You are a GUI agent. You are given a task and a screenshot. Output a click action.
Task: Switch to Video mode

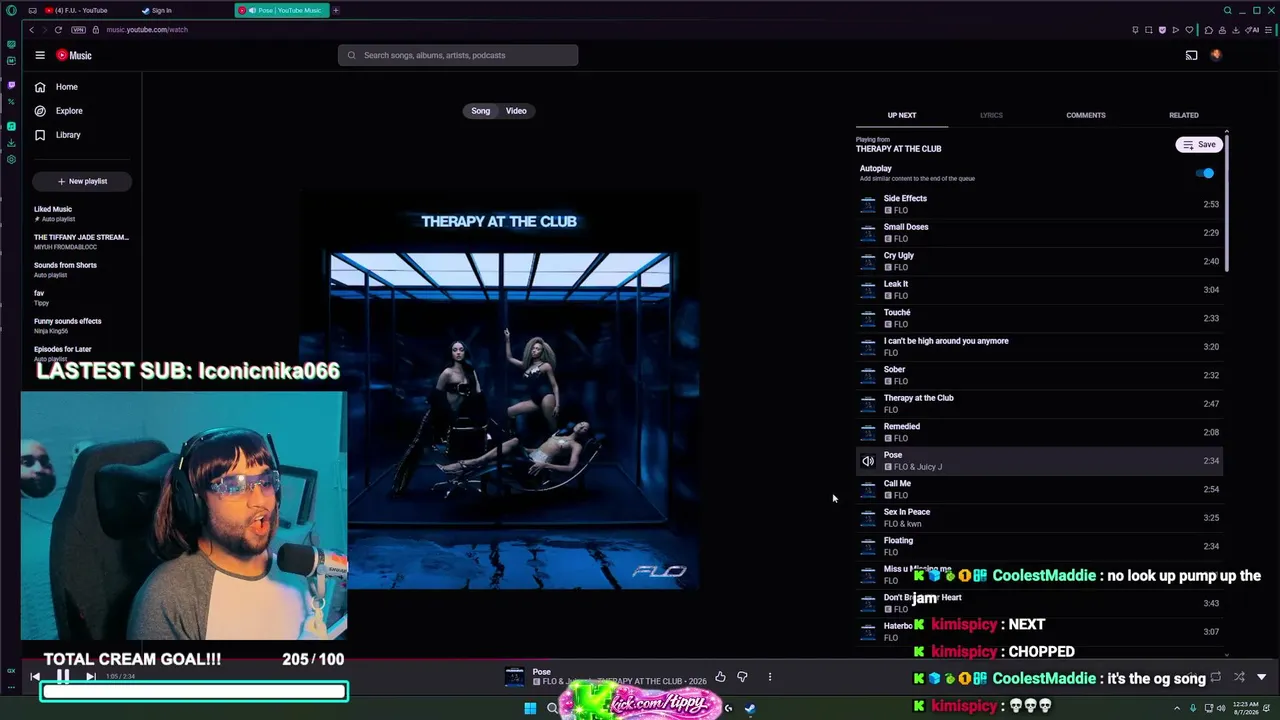516,111
